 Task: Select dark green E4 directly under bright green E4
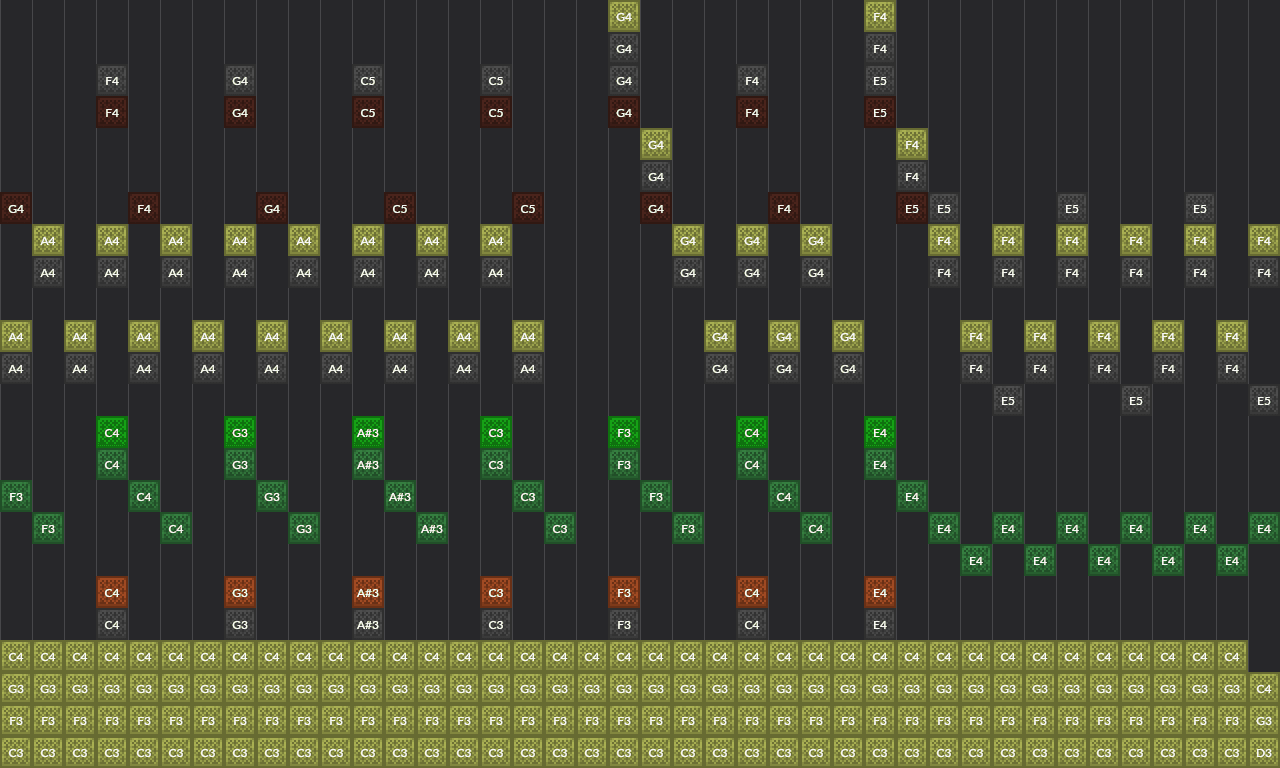pyautogui.click(x=880, y=465)
